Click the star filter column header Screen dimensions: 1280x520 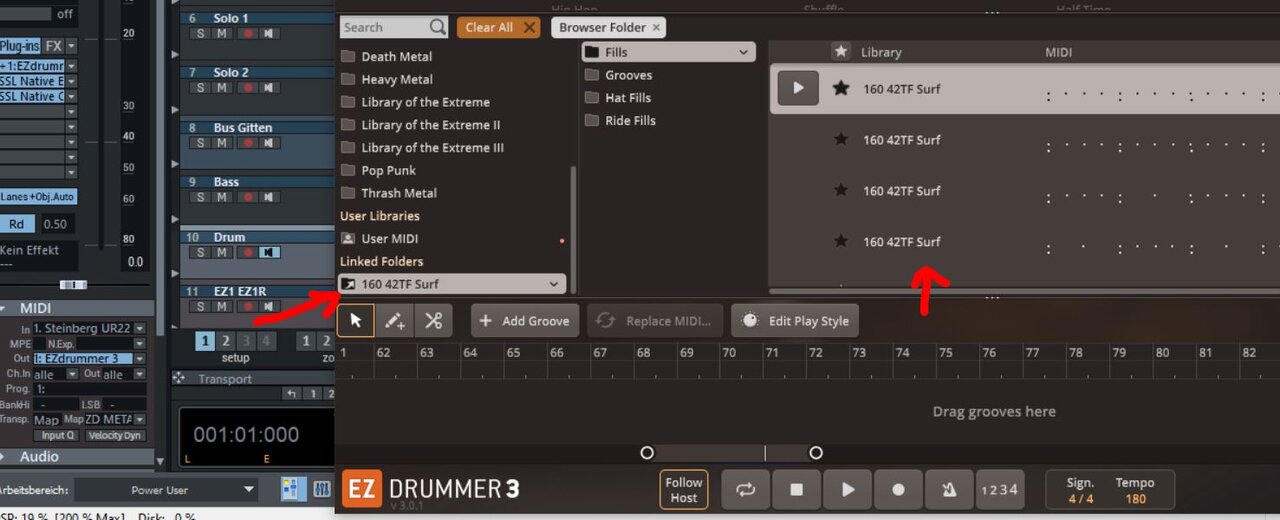click(x=841, y=51)
